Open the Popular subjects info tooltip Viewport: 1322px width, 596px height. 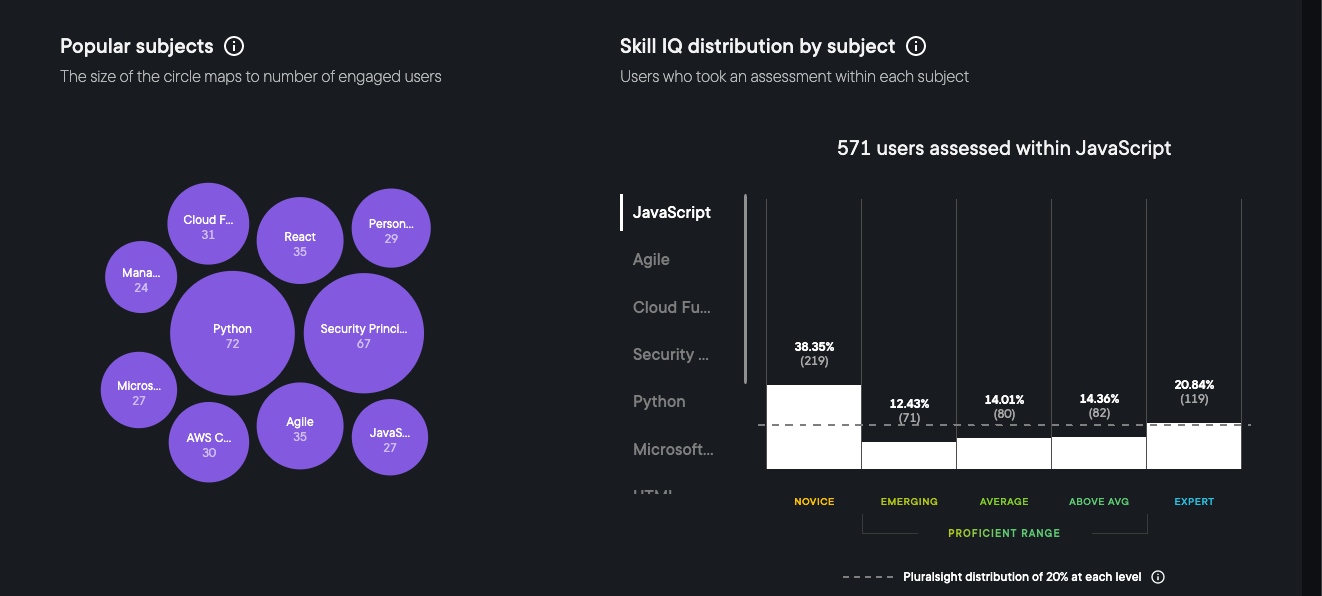(234, 45)
